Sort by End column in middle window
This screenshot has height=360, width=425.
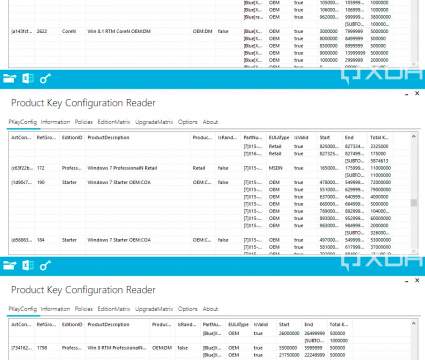coord(349,137)
